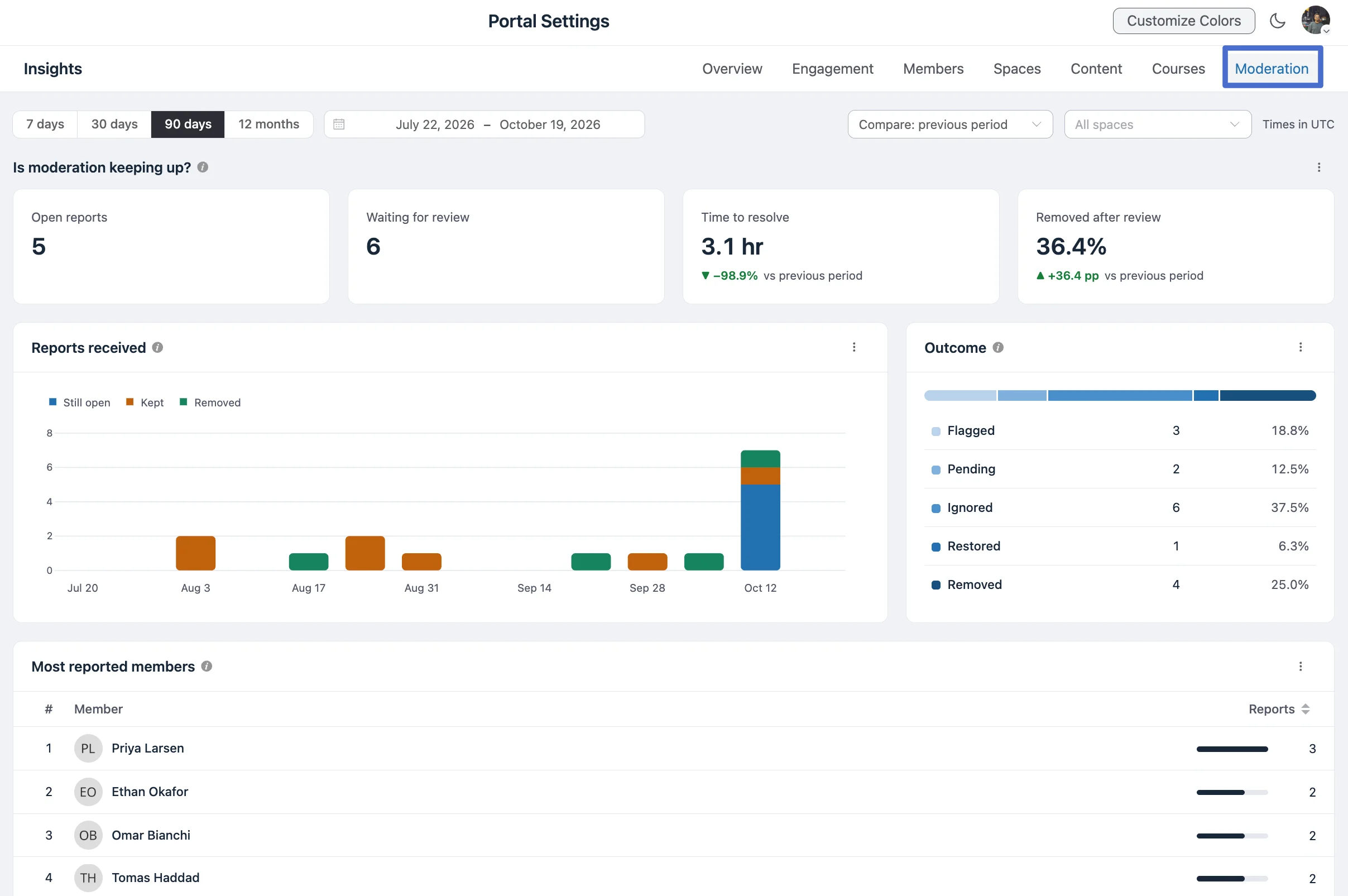Click the Customize Colors button
The height and width of the screenshot is (896, 1348).
pos(1183,21)
